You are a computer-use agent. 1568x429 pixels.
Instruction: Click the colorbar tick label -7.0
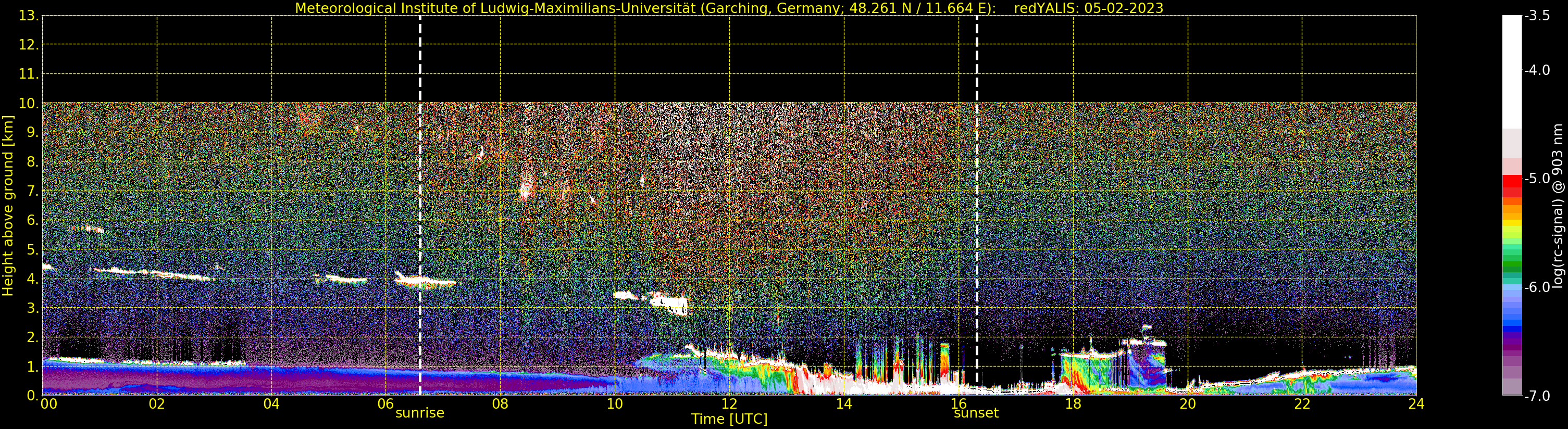1538,396
